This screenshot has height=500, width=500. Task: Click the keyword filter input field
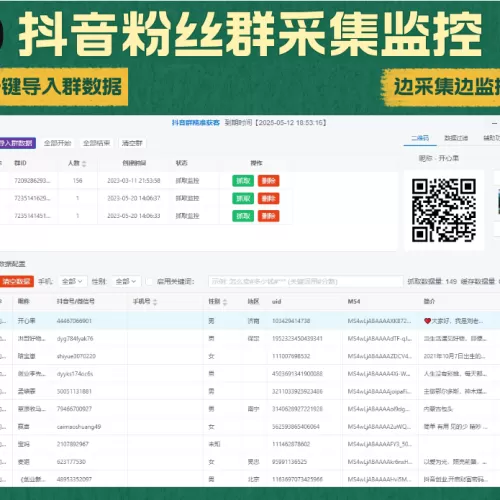[306, 281]
